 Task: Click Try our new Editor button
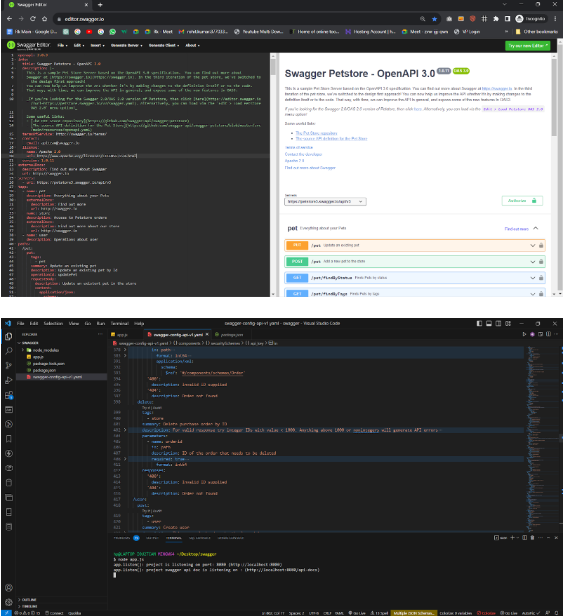point(527,46)
